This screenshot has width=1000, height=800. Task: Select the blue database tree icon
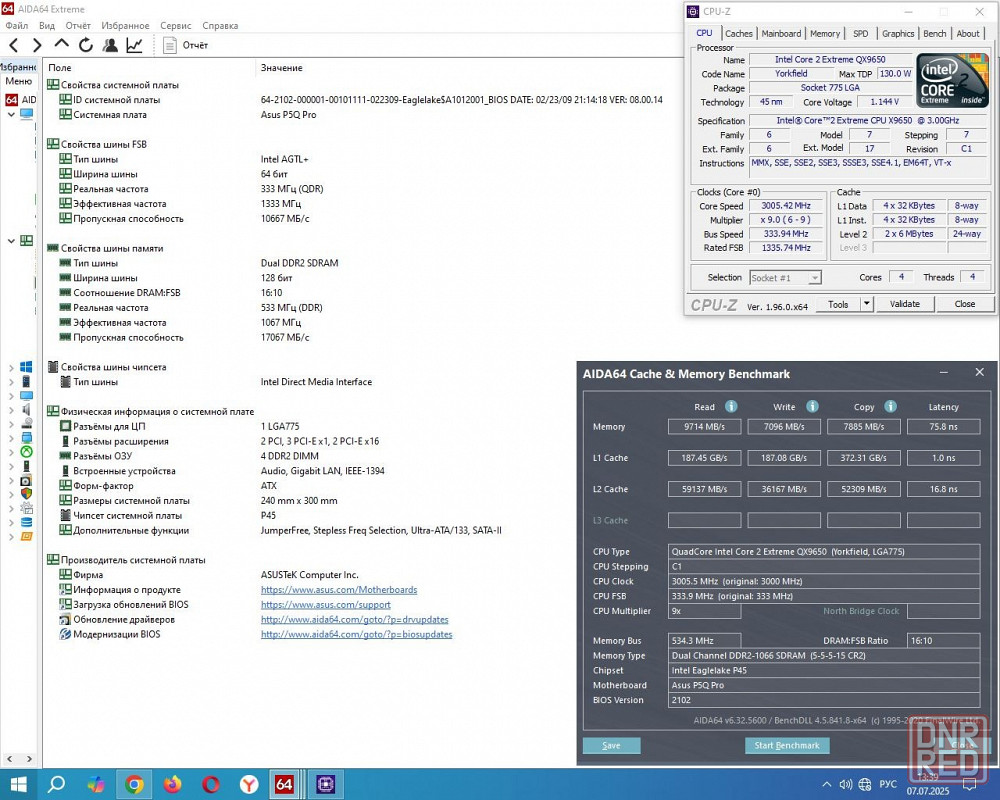[26, 522]
